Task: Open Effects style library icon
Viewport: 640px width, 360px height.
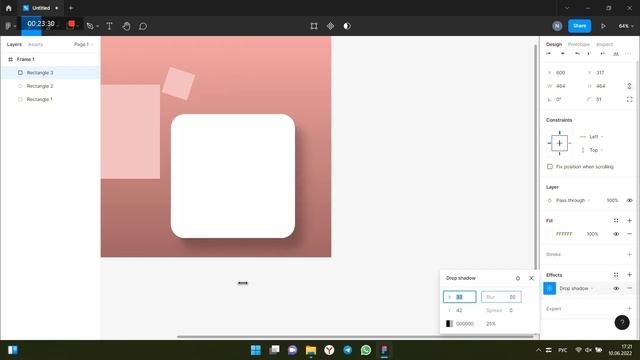Action: [x=616, y=275]
